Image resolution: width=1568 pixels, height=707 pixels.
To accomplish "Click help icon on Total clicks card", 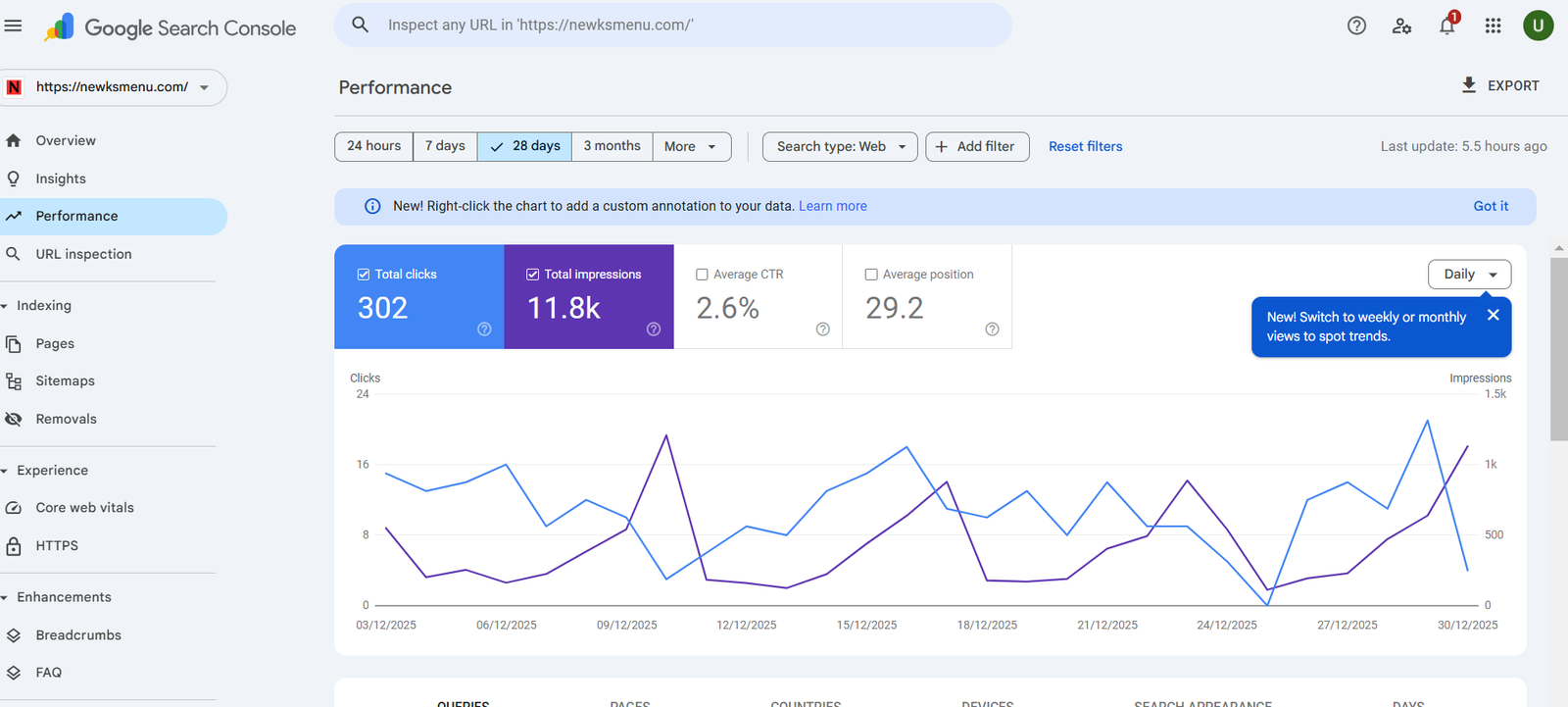I will click(x=484, y=329).
